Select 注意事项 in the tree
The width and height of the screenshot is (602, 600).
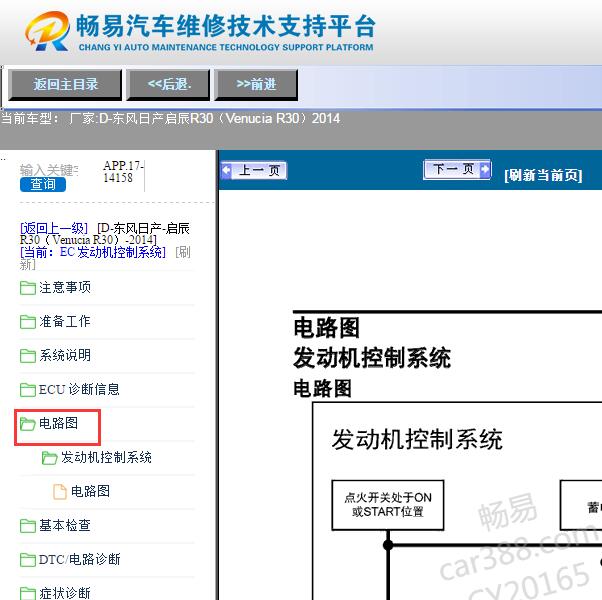click(x=65, y=288)
